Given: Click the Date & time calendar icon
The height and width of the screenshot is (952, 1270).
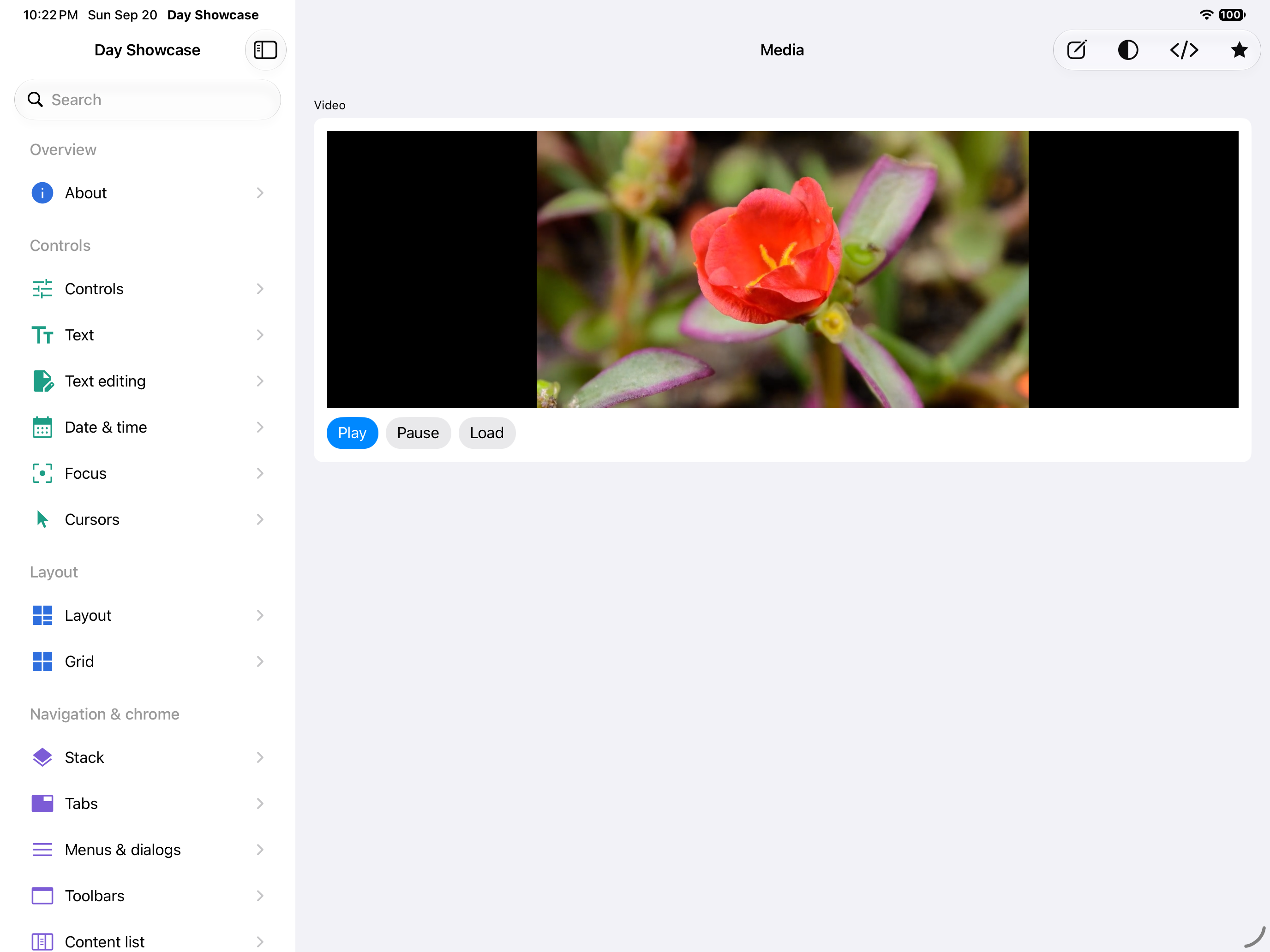Looking at the screenshot, I should [42, 427].
